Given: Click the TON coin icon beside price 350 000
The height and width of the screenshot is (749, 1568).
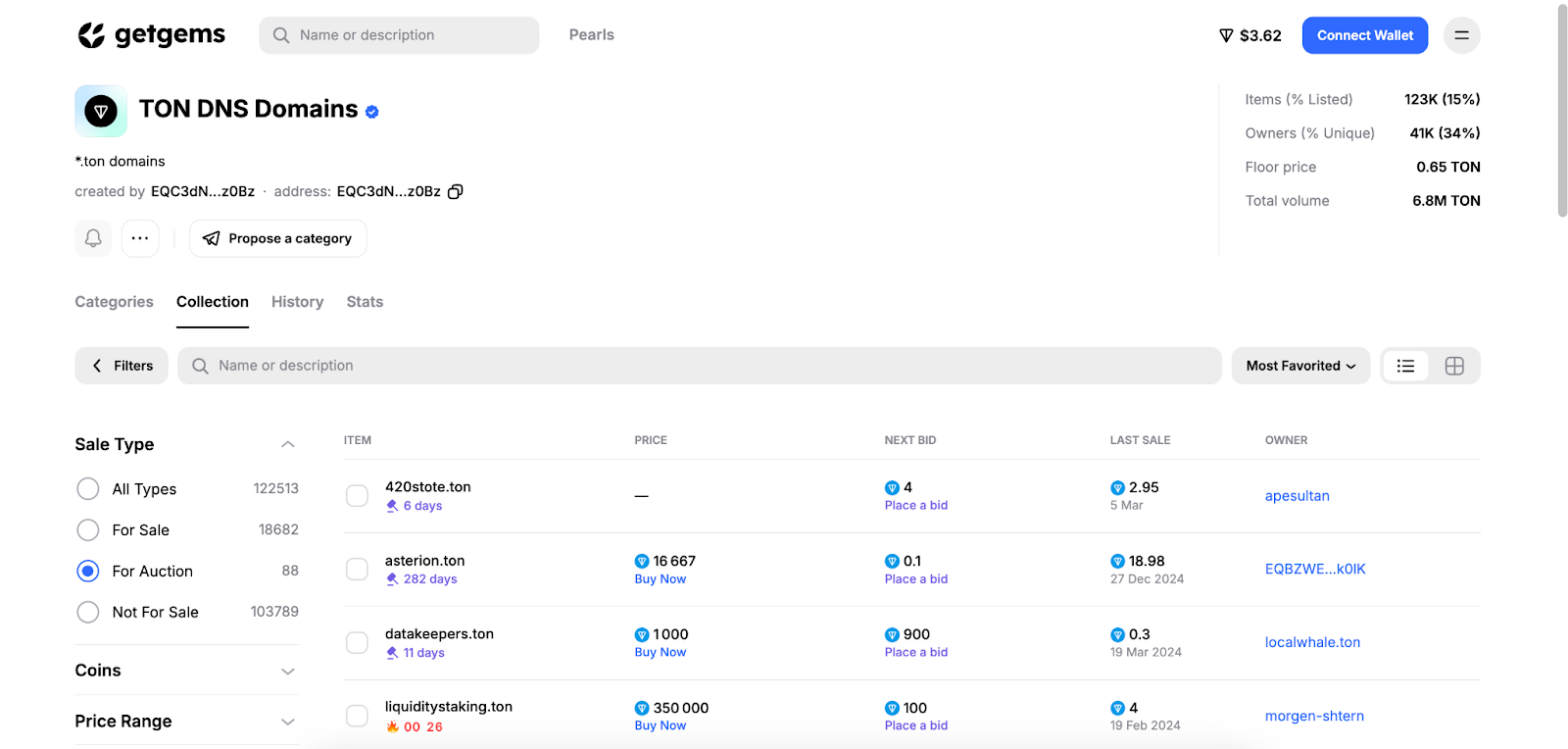Looking at the screenshot, I should point(642,708).
